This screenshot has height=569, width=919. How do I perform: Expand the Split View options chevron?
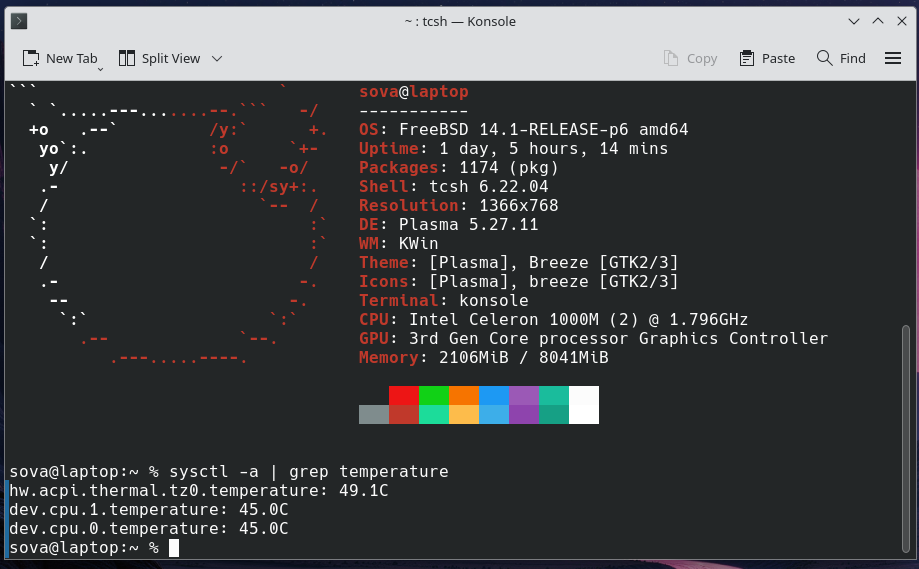pos(217,59)
